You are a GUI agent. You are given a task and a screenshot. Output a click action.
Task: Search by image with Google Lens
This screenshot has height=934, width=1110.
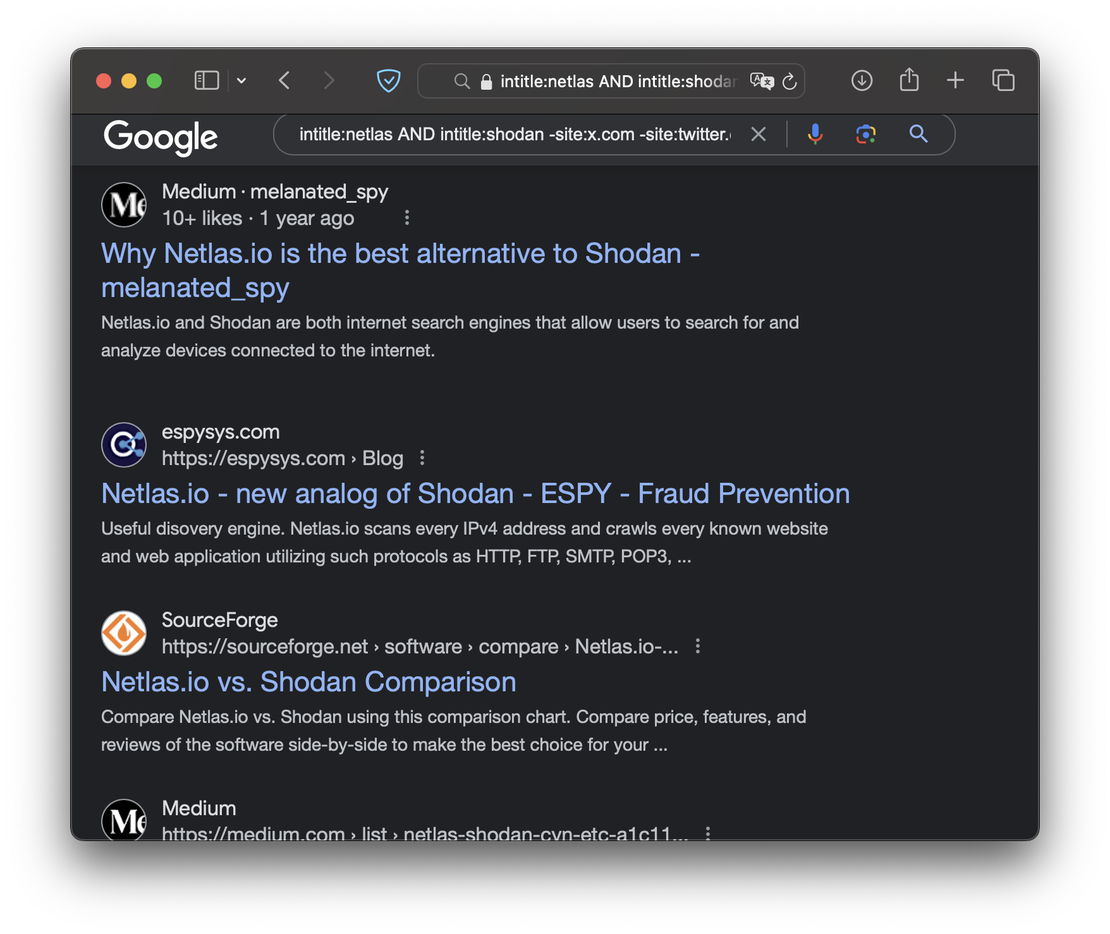click(866, 134)
